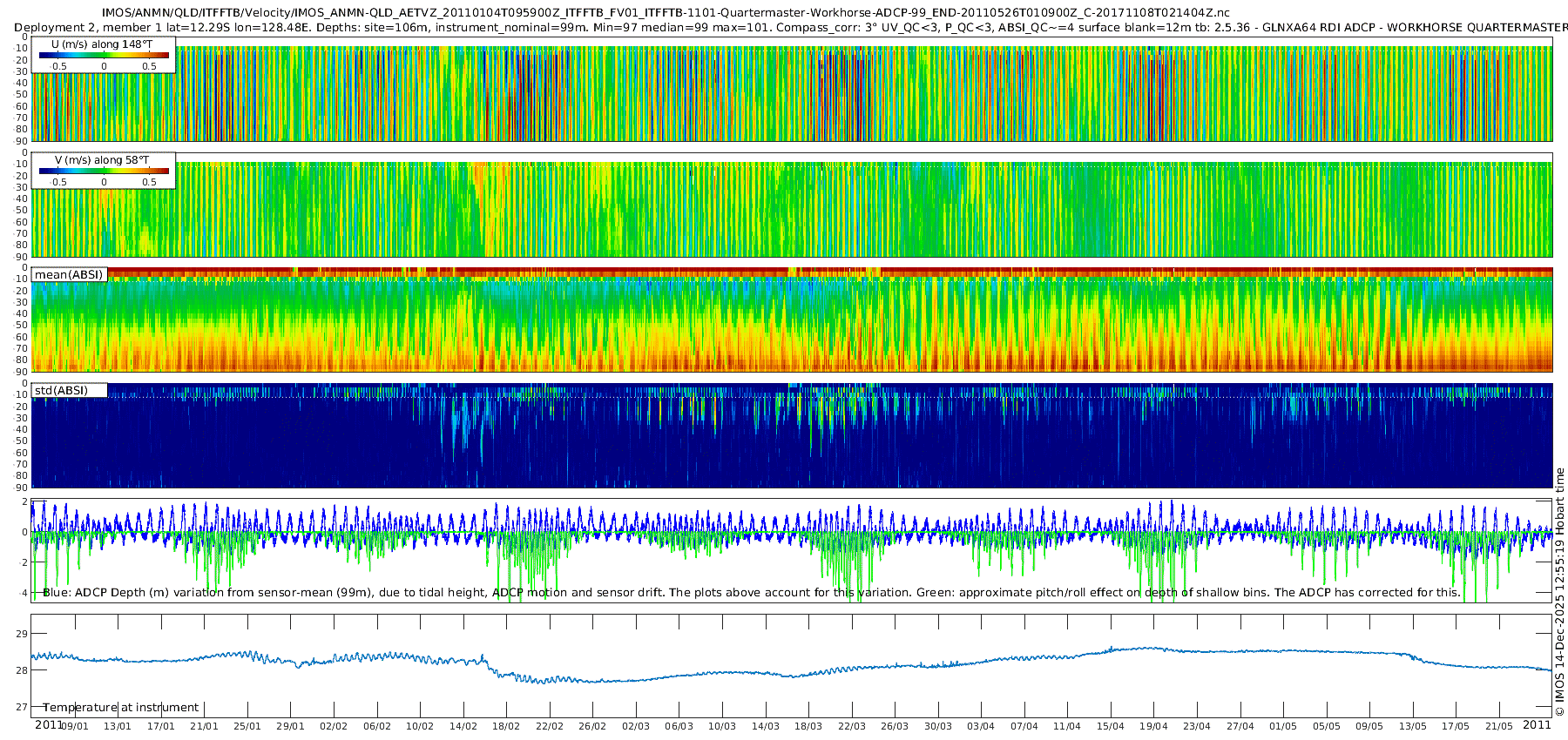Click the V velocity colorbar gradient
Screen dimensions: 1568x740
point(104,172)
